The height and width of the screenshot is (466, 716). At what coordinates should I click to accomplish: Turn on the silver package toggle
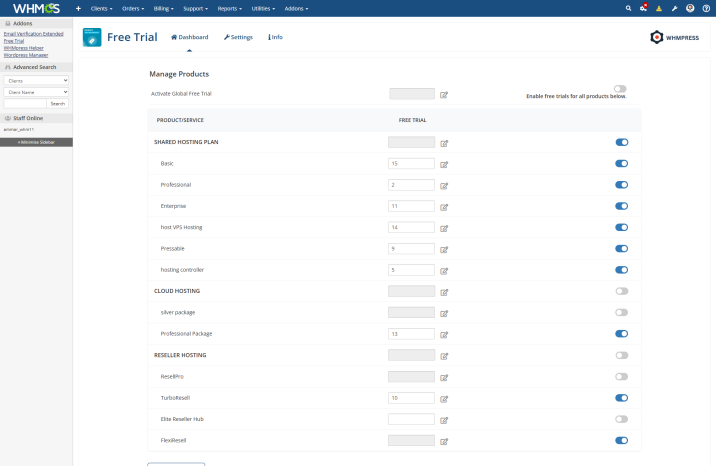coord(622,312)
